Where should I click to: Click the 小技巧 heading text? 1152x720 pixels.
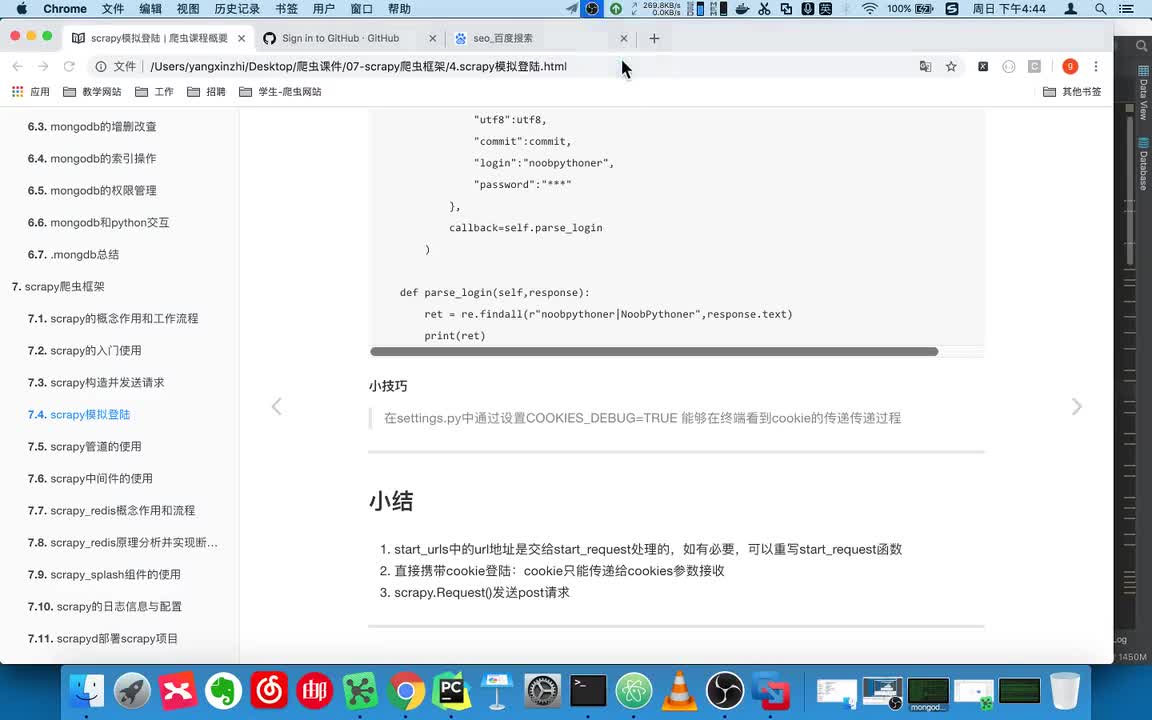pos(388,386)
